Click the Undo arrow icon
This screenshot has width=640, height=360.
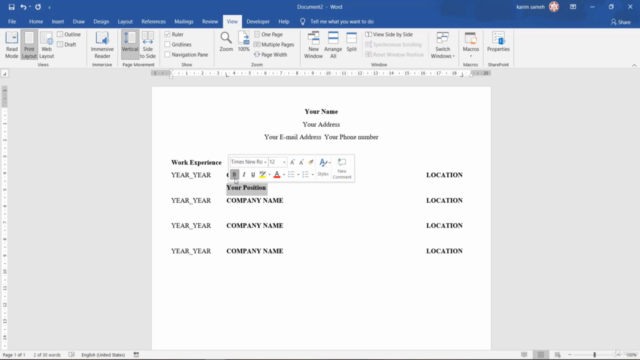tap(23, 7)
